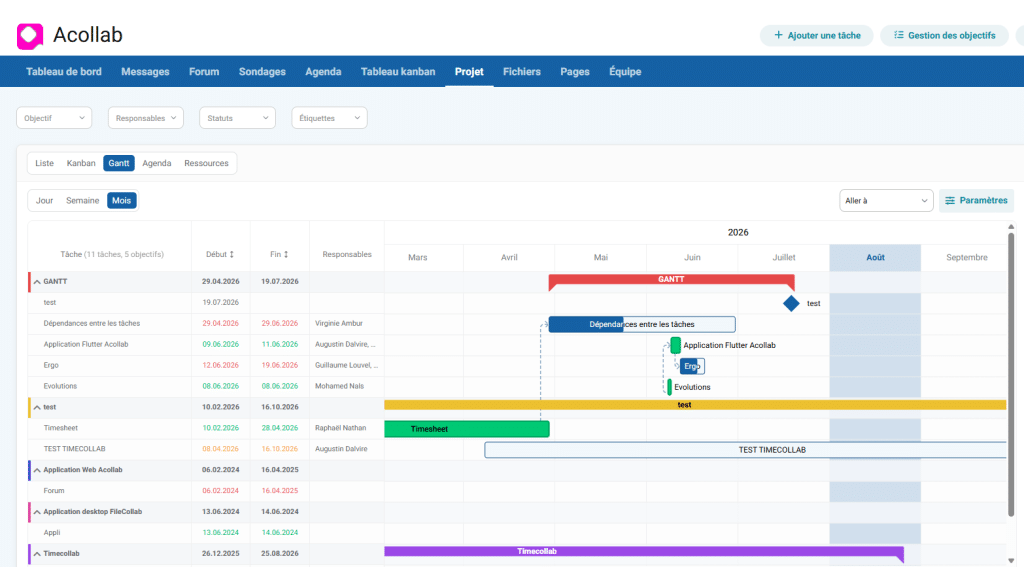Click the Responsables column header

(x=347, y=254)
